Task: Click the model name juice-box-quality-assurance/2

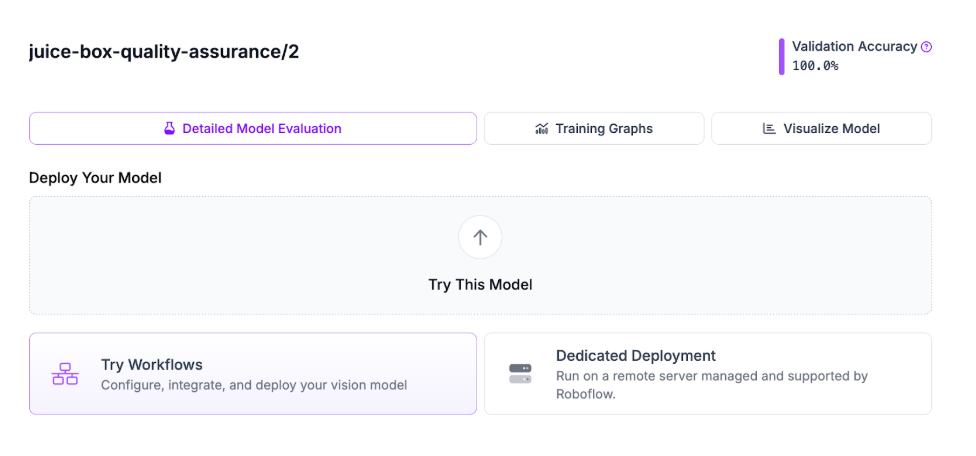Action: pyautogui.click(x=164, y=52)
